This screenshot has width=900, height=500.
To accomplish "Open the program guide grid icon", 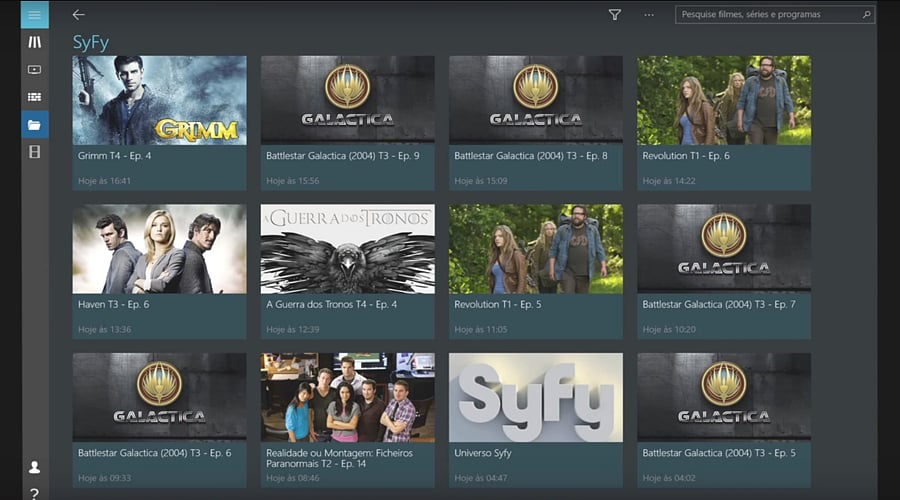I will (34, 97).
